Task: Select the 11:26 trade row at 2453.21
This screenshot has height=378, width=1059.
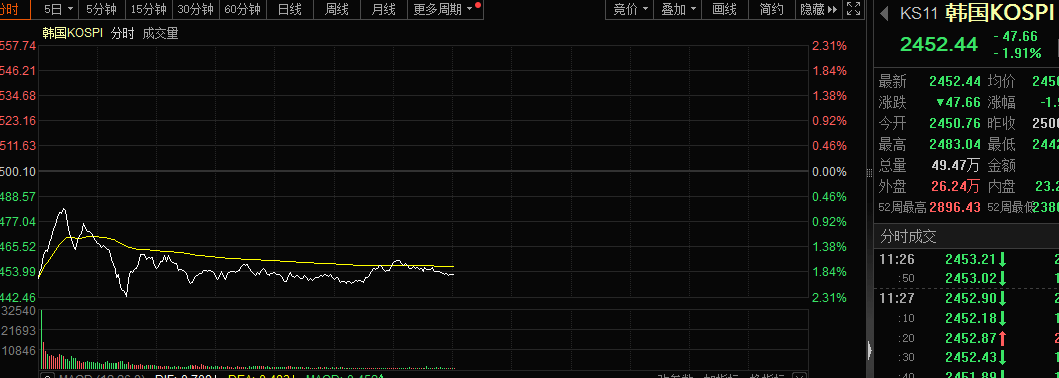Action: point(968,259)
